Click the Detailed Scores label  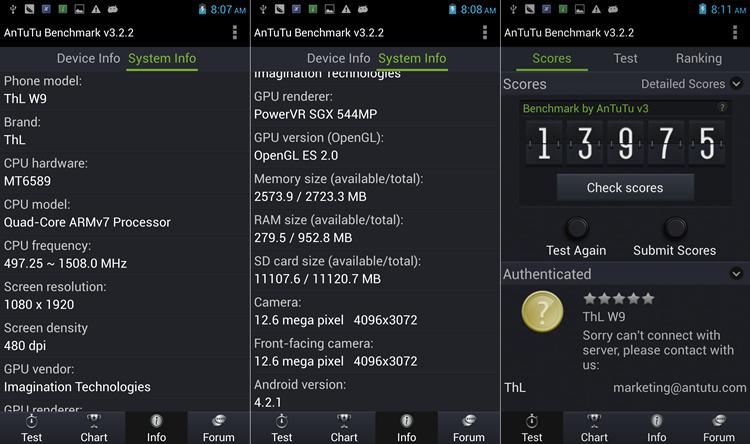tap(683, 84)
